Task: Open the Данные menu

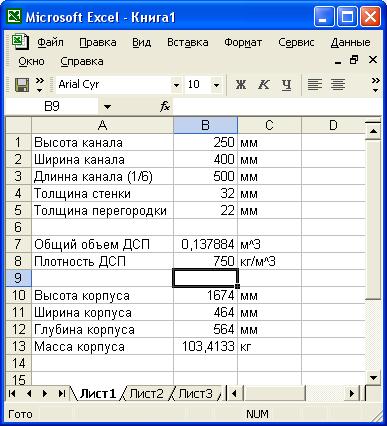Action: 350,42
